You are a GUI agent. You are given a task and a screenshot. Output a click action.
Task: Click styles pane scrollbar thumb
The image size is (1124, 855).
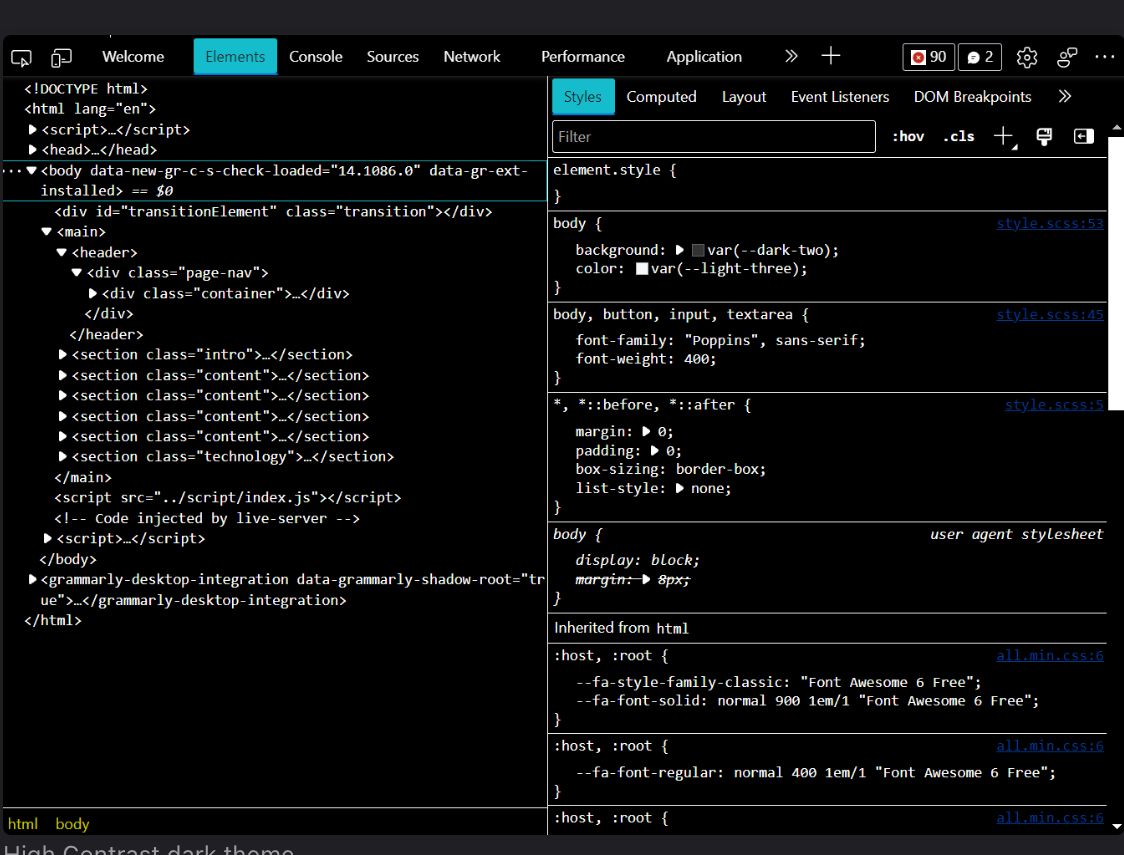click(1115, 272)
